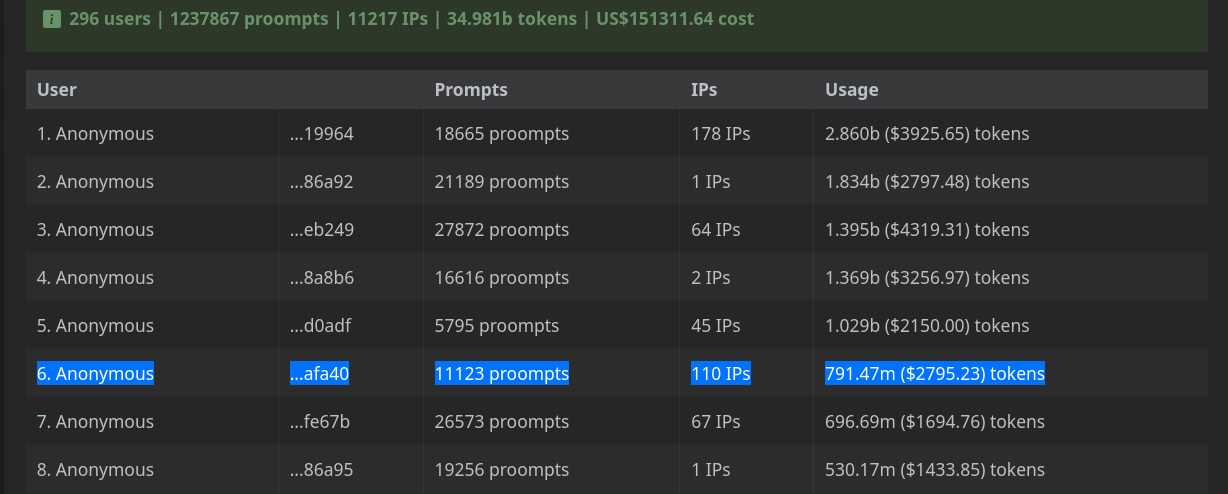Click the Usage column header
This screenshot has height=494, width=1228.
pyautogui.click(x=852, y=89)
